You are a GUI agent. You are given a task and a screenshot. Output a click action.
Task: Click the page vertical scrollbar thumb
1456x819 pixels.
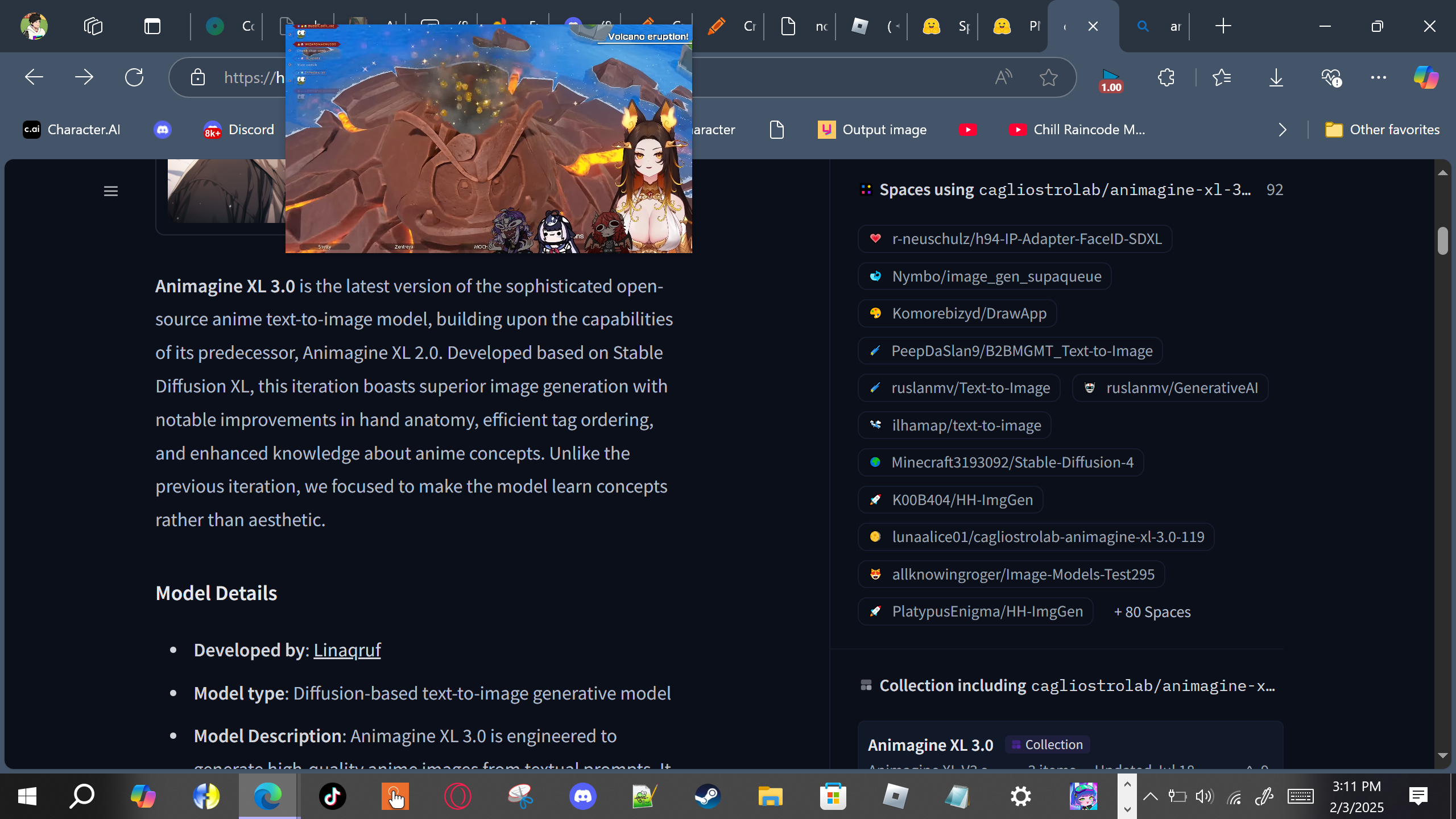[x=1442, y=241]
